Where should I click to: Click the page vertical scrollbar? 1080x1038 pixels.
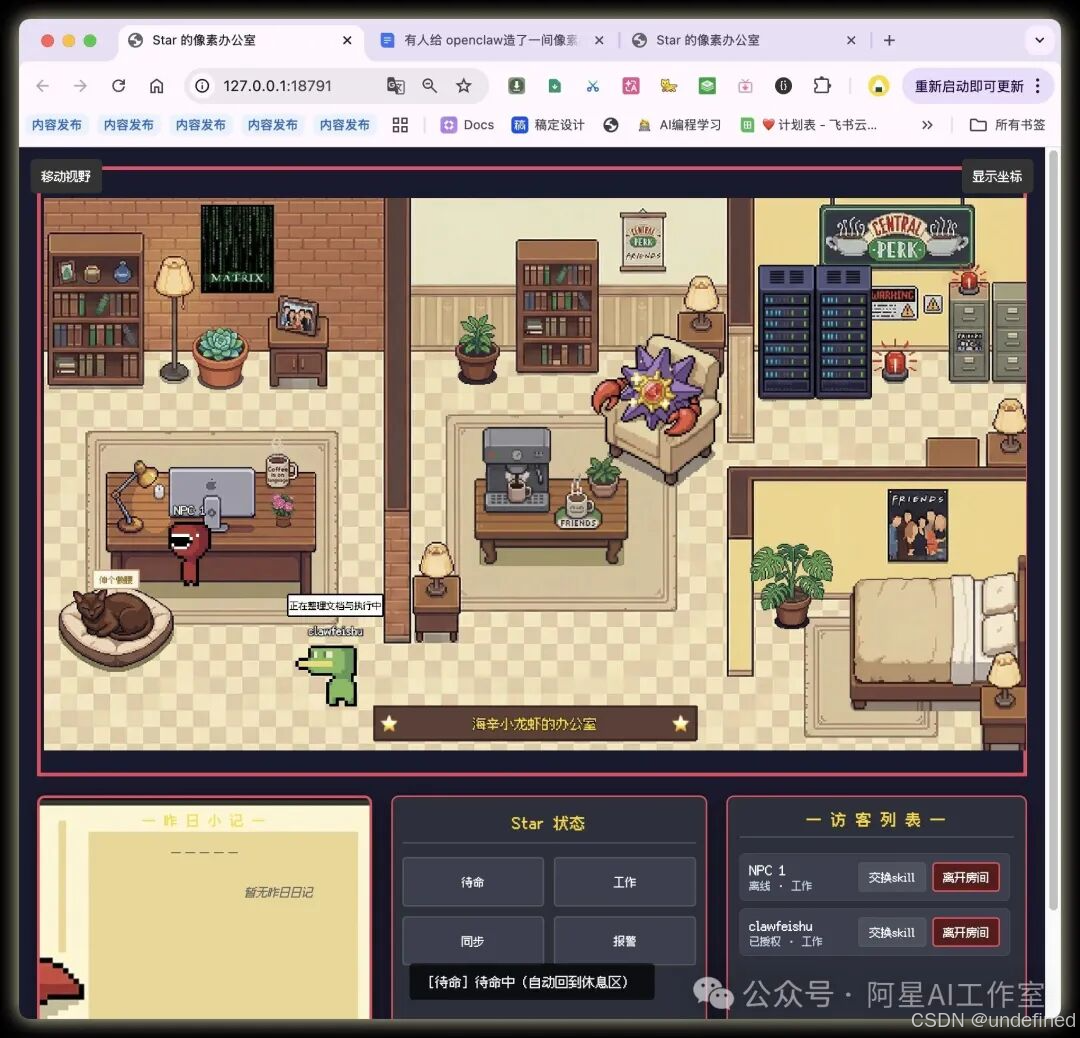1052,530
